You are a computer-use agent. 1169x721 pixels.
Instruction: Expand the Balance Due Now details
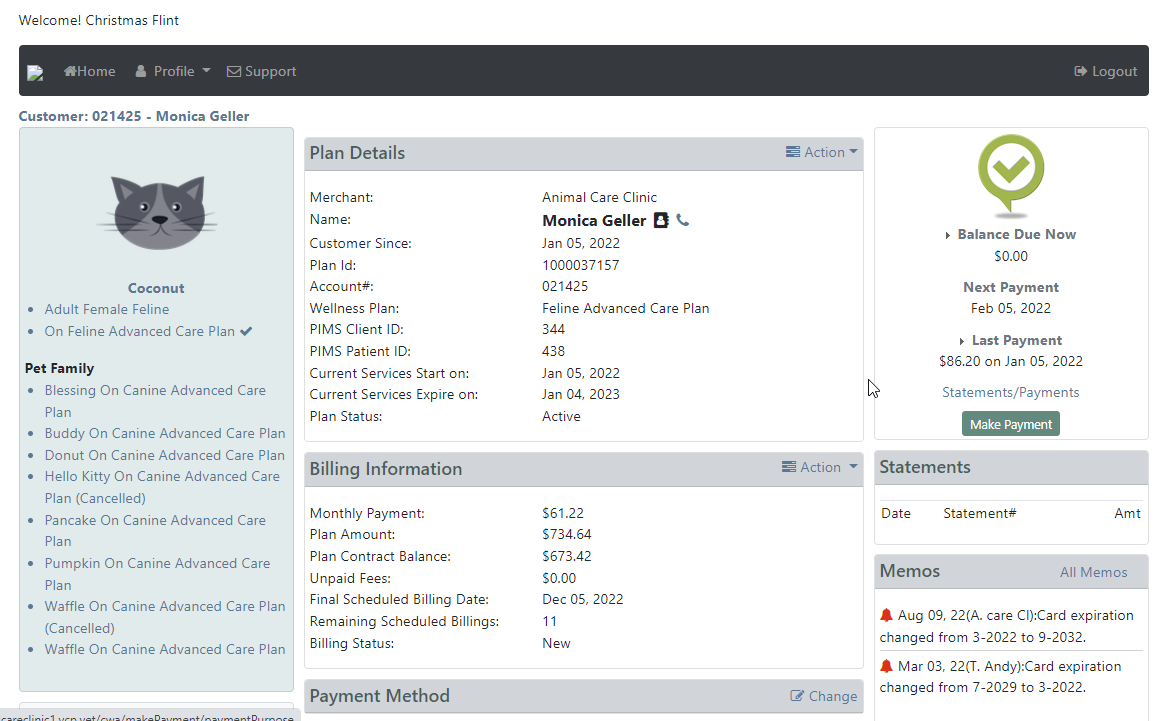[x=1010, y=235]
